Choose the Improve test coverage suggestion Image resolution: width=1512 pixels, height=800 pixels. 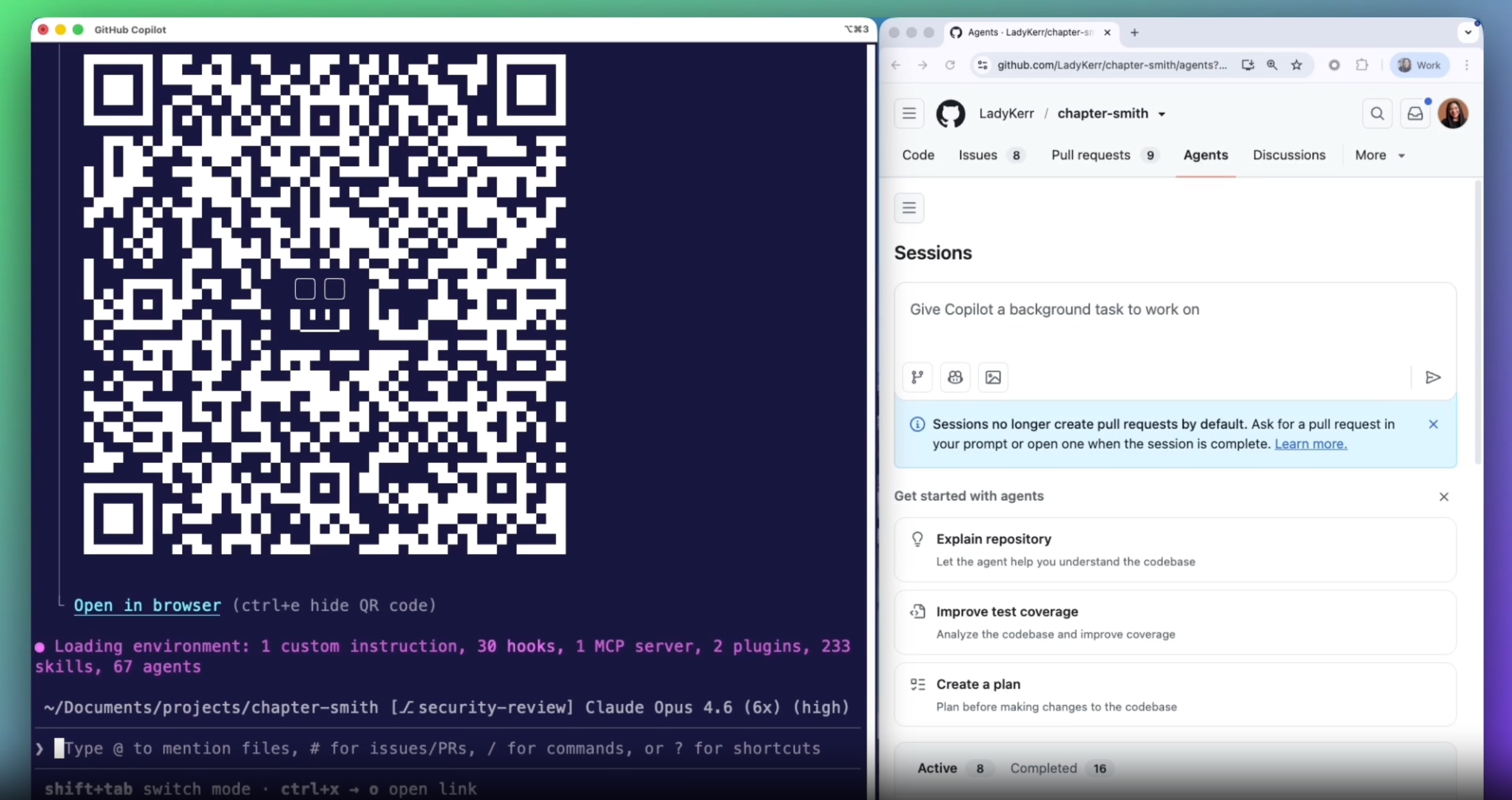click(x=1175, y=622)
